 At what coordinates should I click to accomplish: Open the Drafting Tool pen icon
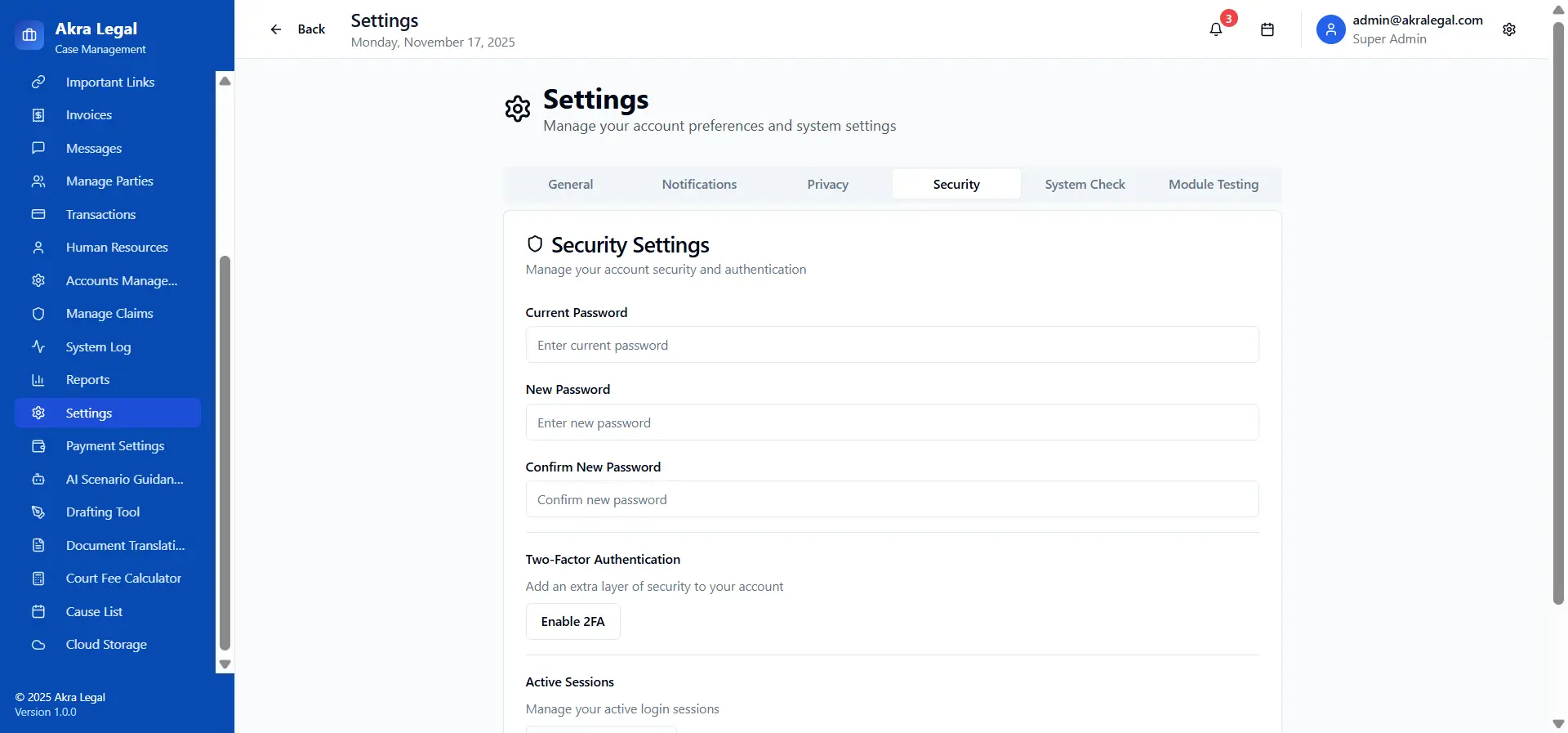[x=38, y=512]
